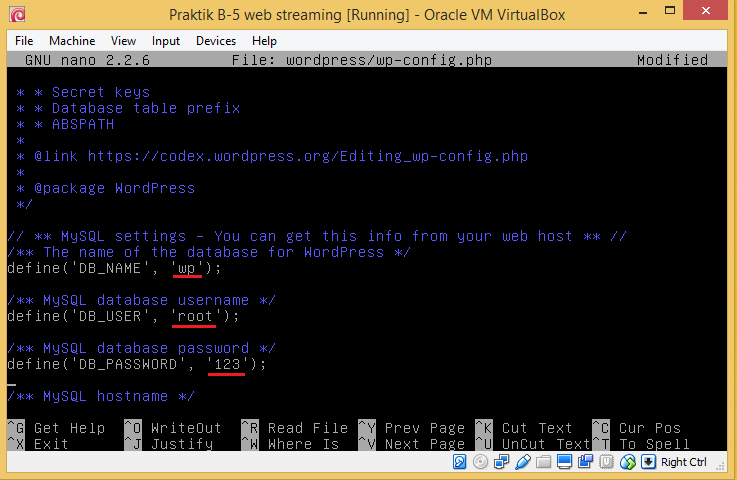Click the USB devices status icon
The width and height of the screenshot is (737, 480).
522,462
